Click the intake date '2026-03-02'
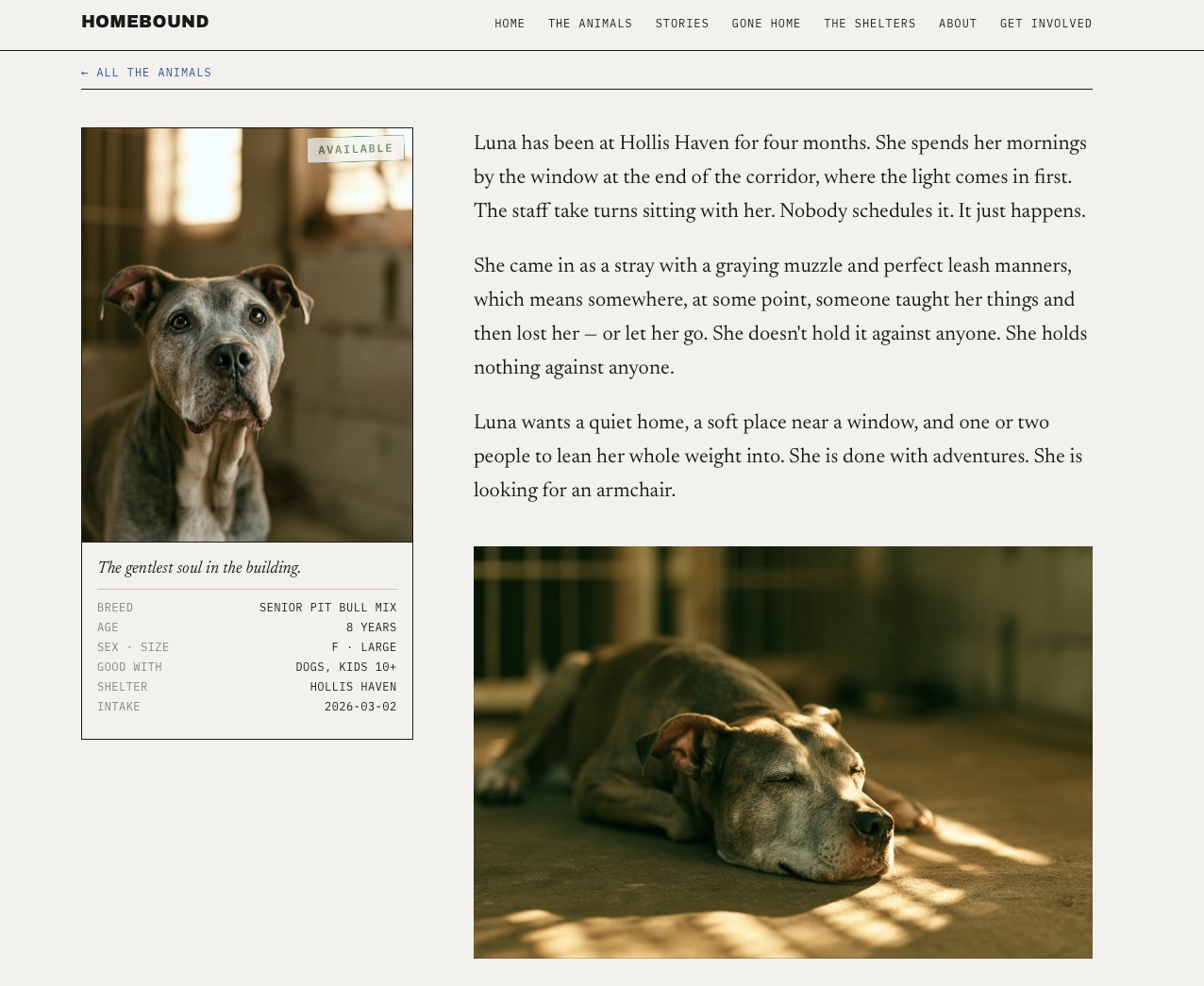Image resolution: width=1204 pixels, height=986 pixels. [x=360, y=707]
